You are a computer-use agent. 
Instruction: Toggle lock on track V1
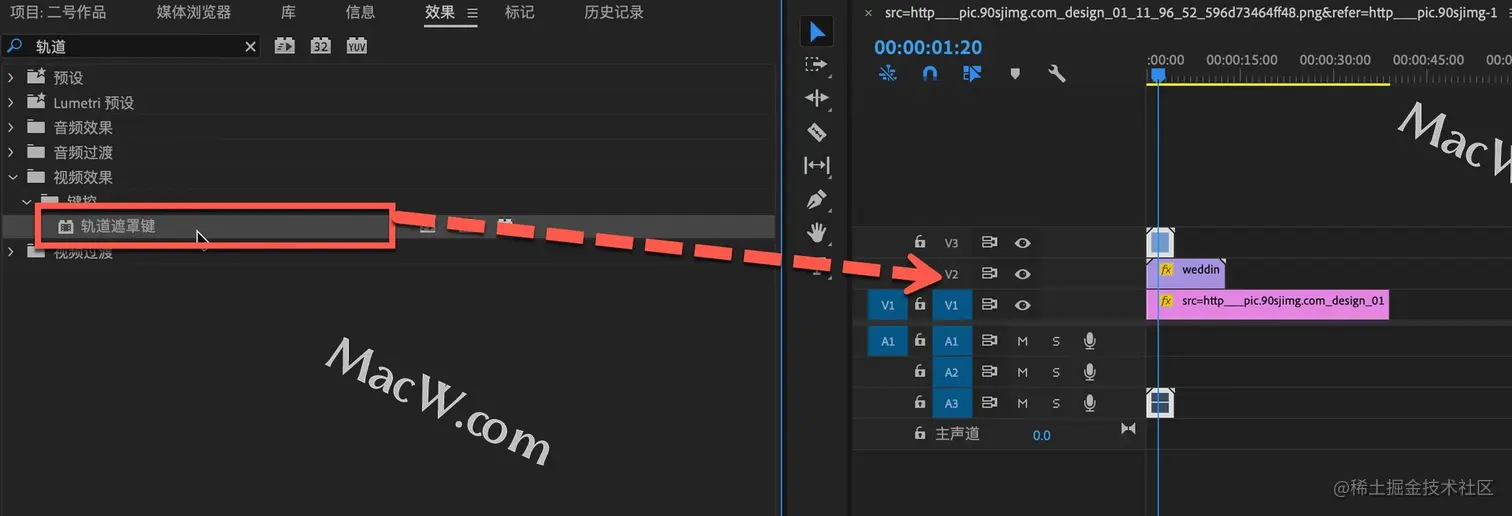coord(920,304)
